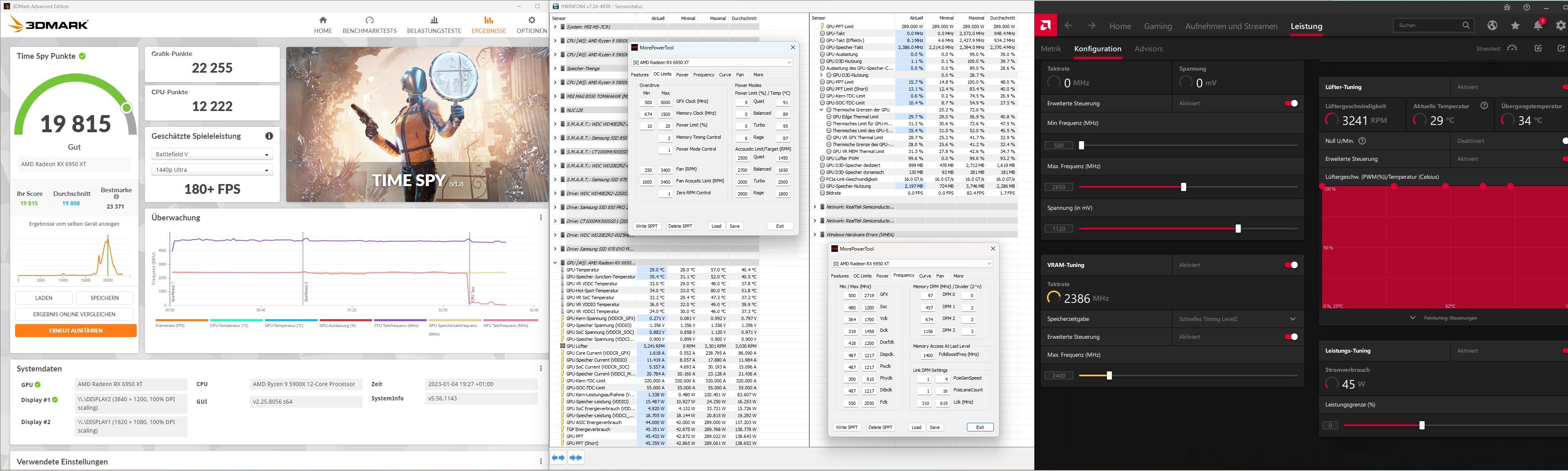The image size is (1568, 471).
Task: Go back in AMD Software
Action: [x=1068, y=26]
